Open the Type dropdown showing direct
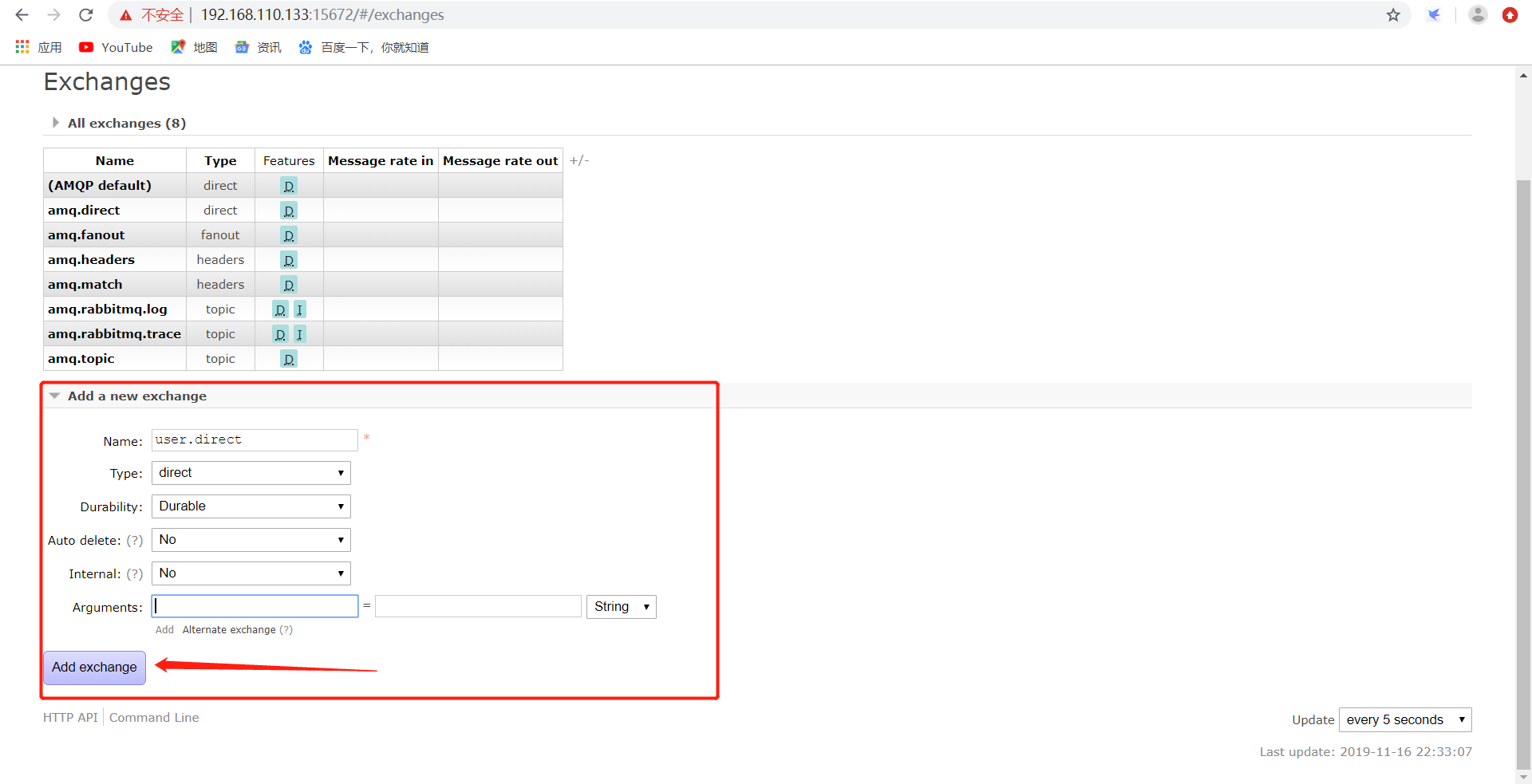1532x784 pixels. click(251, 473)
